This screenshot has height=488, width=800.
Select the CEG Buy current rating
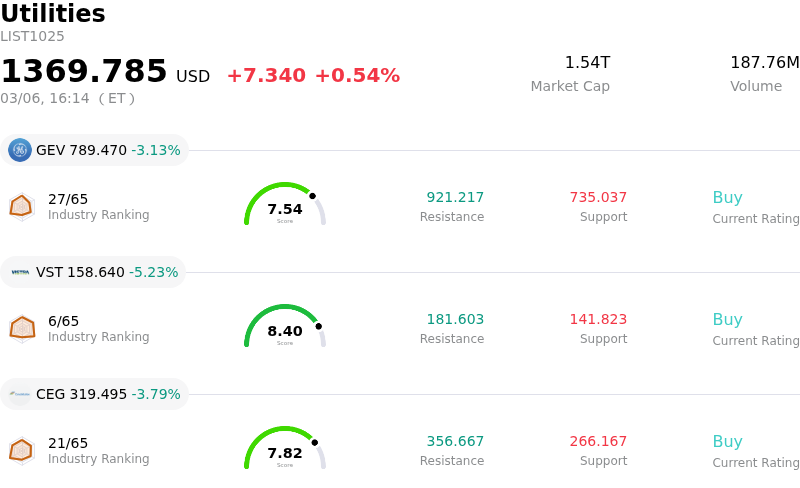(727, 442)
